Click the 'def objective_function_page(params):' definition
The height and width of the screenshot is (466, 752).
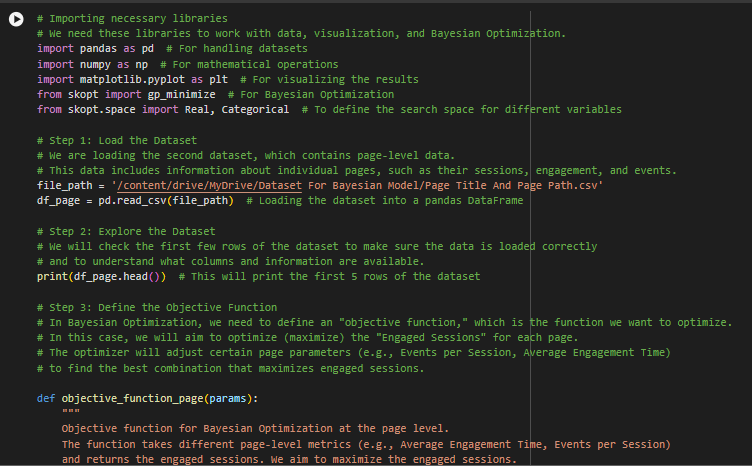click(147, 398)
